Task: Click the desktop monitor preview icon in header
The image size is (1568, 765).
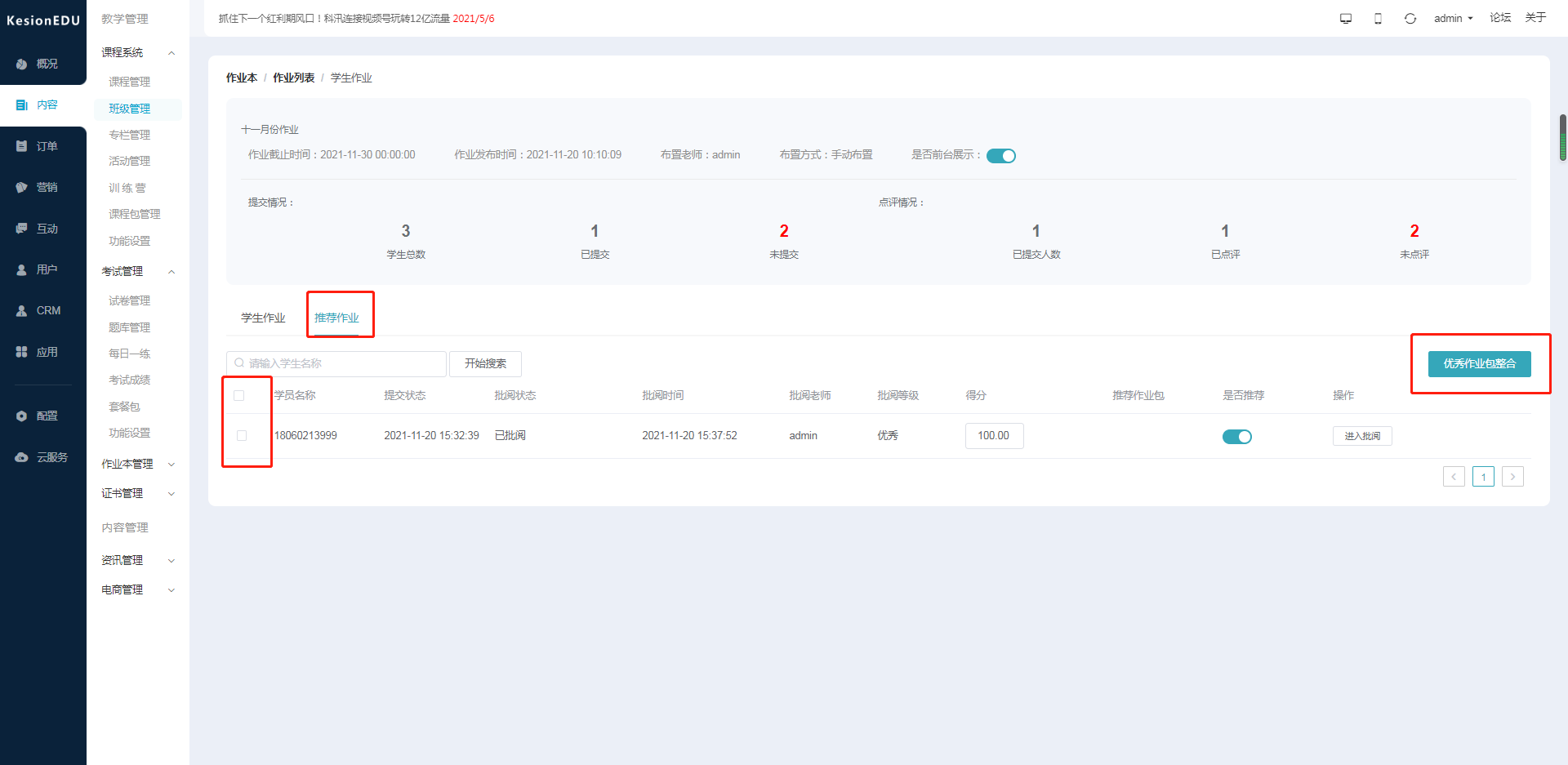Action: 1346,19
